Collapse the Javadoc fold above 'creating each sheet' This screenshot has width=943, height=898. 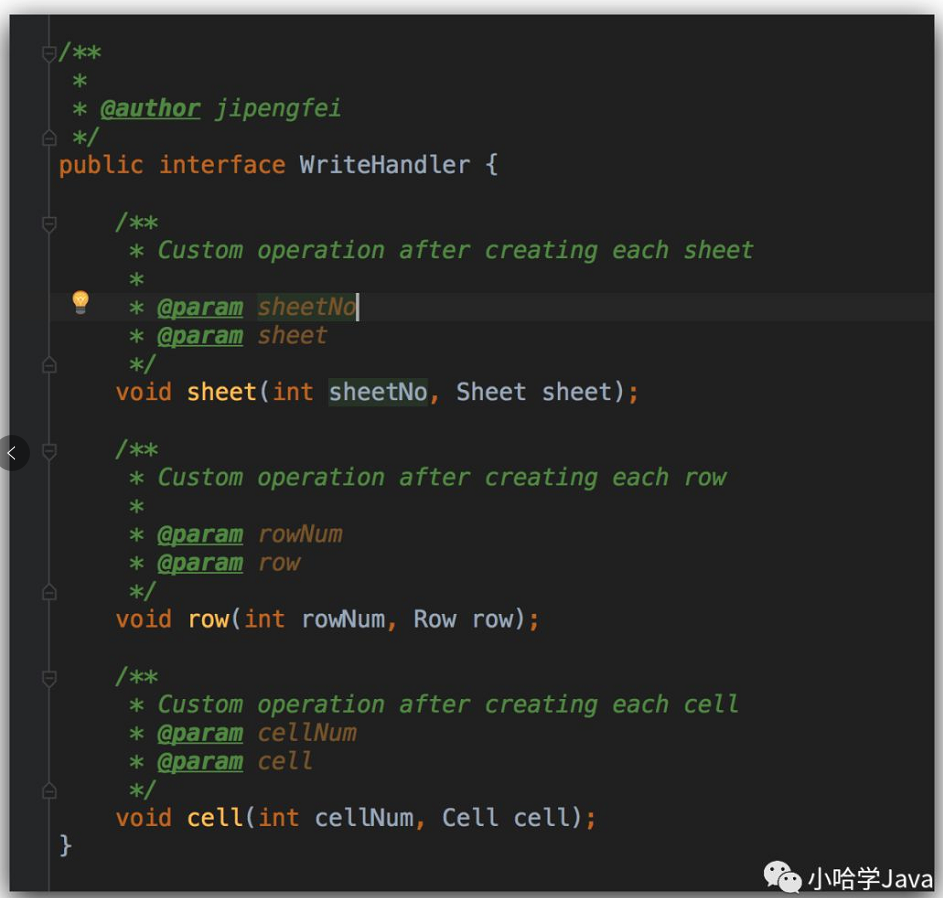[49, 224]
